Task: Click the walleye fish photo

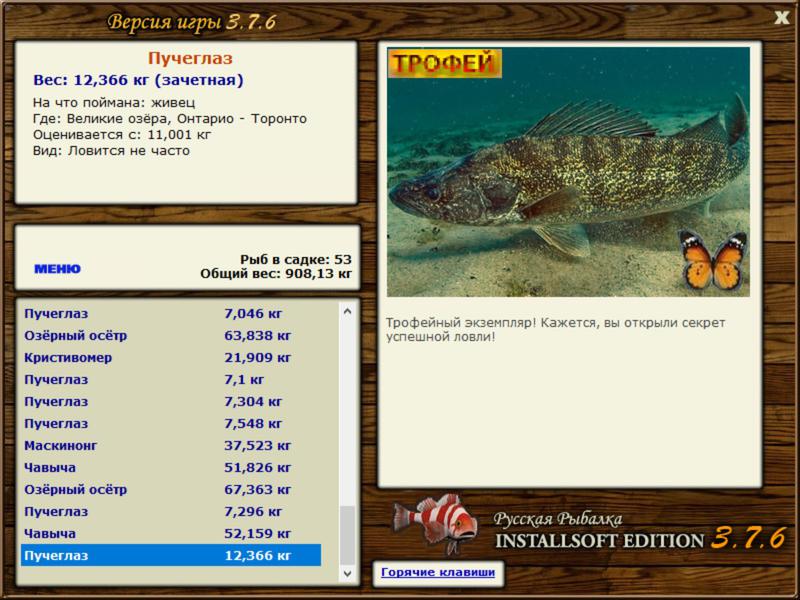Action: (x=568, y=172)
